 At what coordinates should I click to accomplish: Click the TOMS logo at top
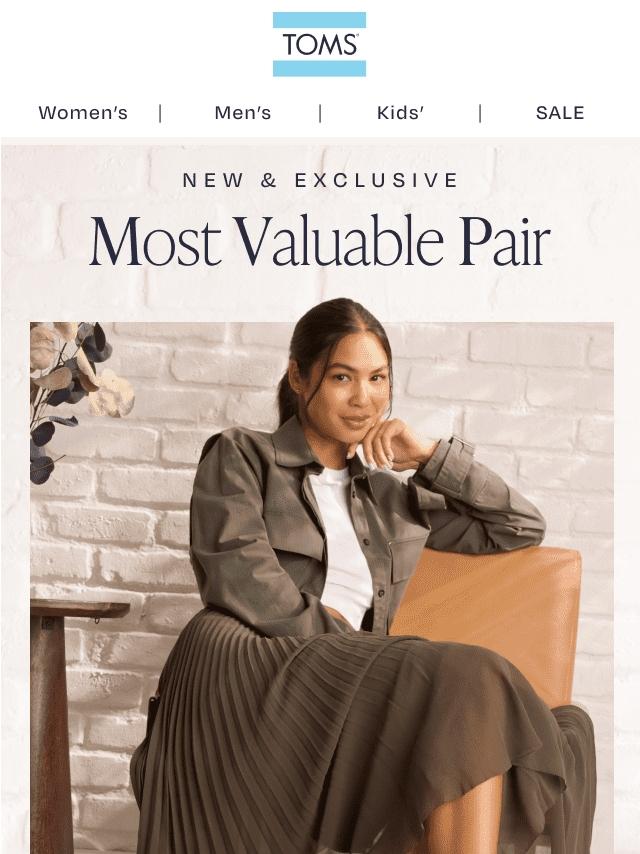point(319,44)
